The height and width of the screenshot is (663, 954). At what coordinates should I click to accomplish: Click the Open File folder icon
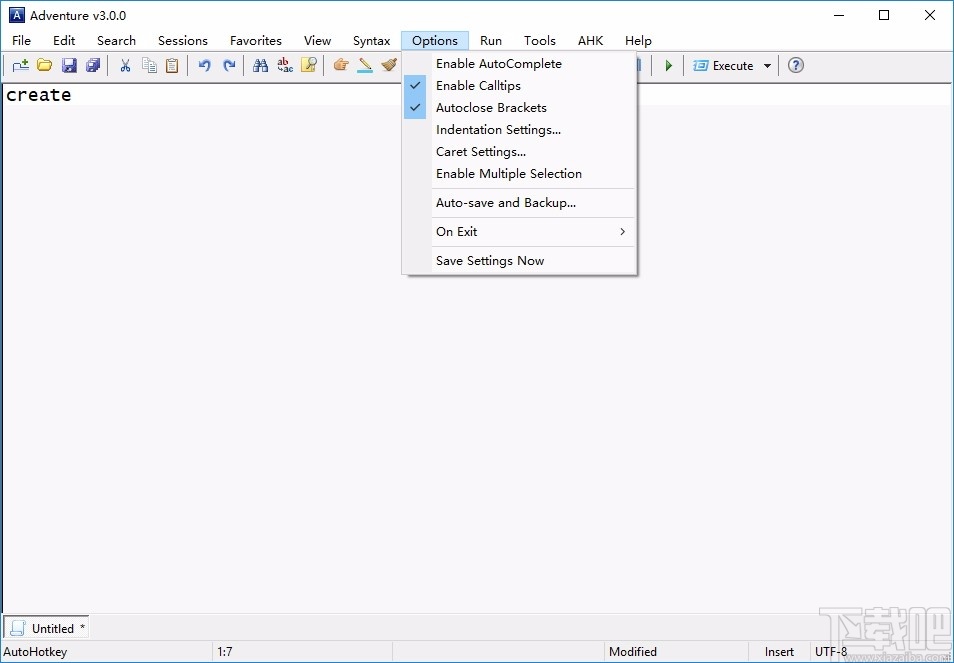[44, 65]
